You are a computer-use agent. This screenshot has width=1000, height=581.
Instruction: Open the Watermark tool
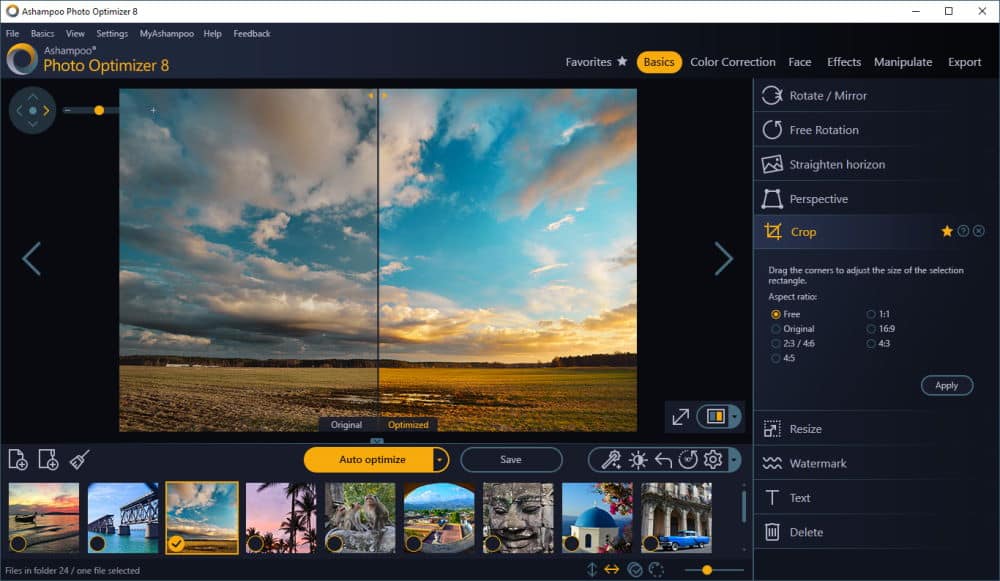(817, 463)
